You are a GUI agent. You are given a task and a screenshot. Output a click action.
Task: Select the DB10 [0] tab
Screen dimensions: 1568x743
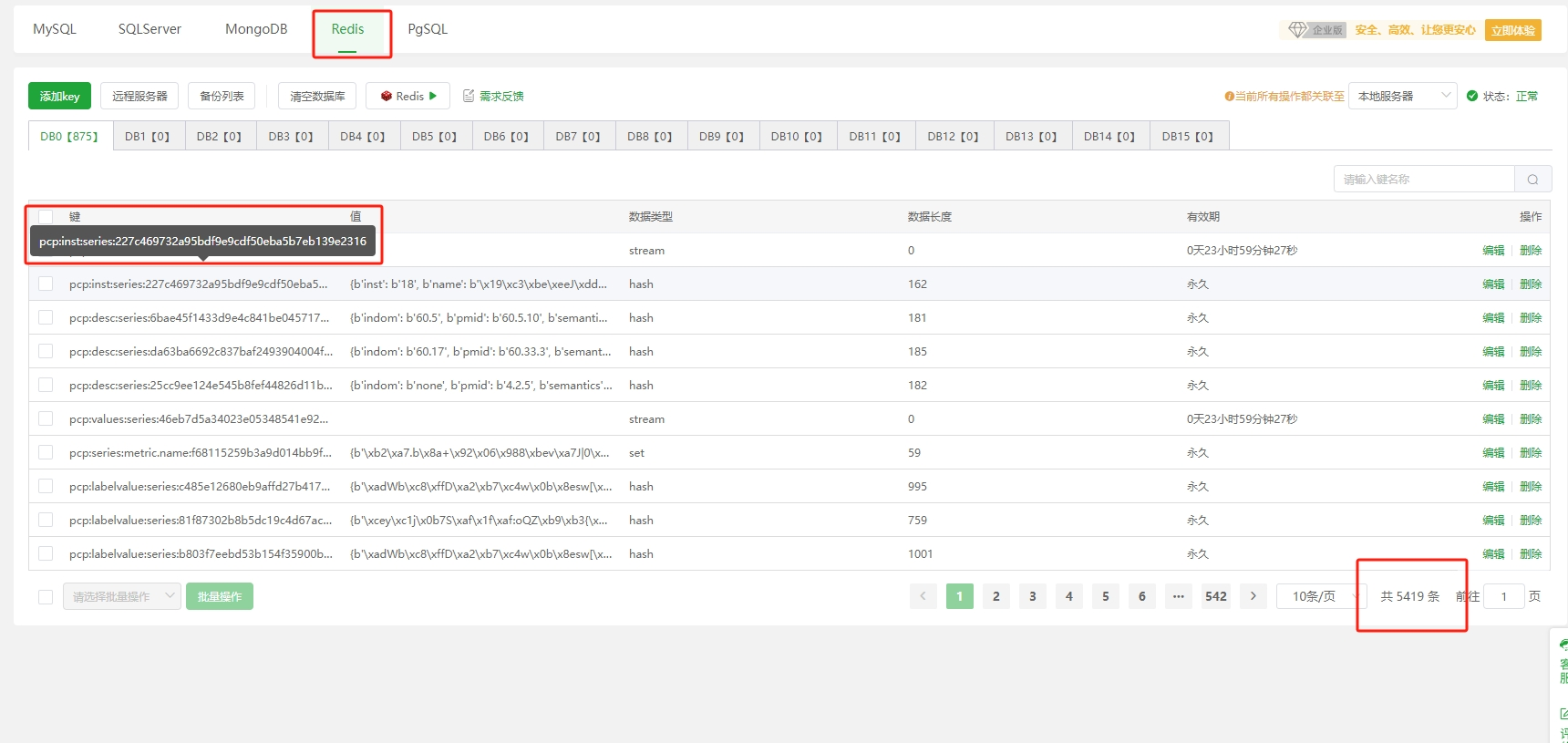[x=797, y=136]
